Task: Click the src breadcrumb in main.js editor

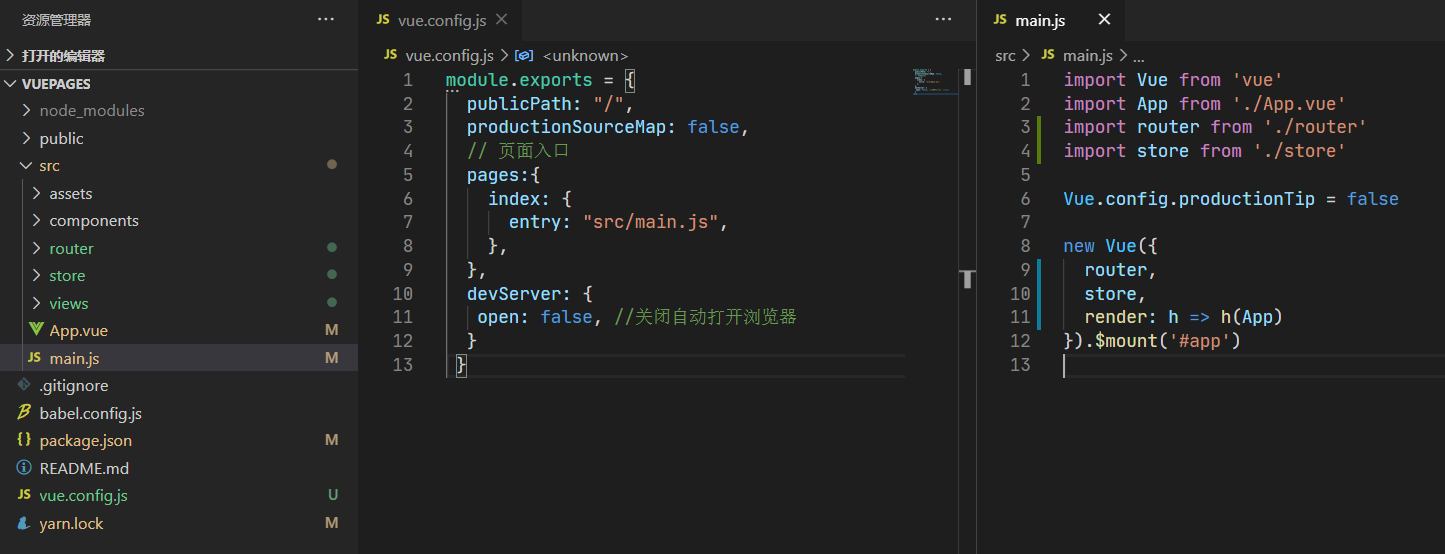Action: tap(1005, 56)
